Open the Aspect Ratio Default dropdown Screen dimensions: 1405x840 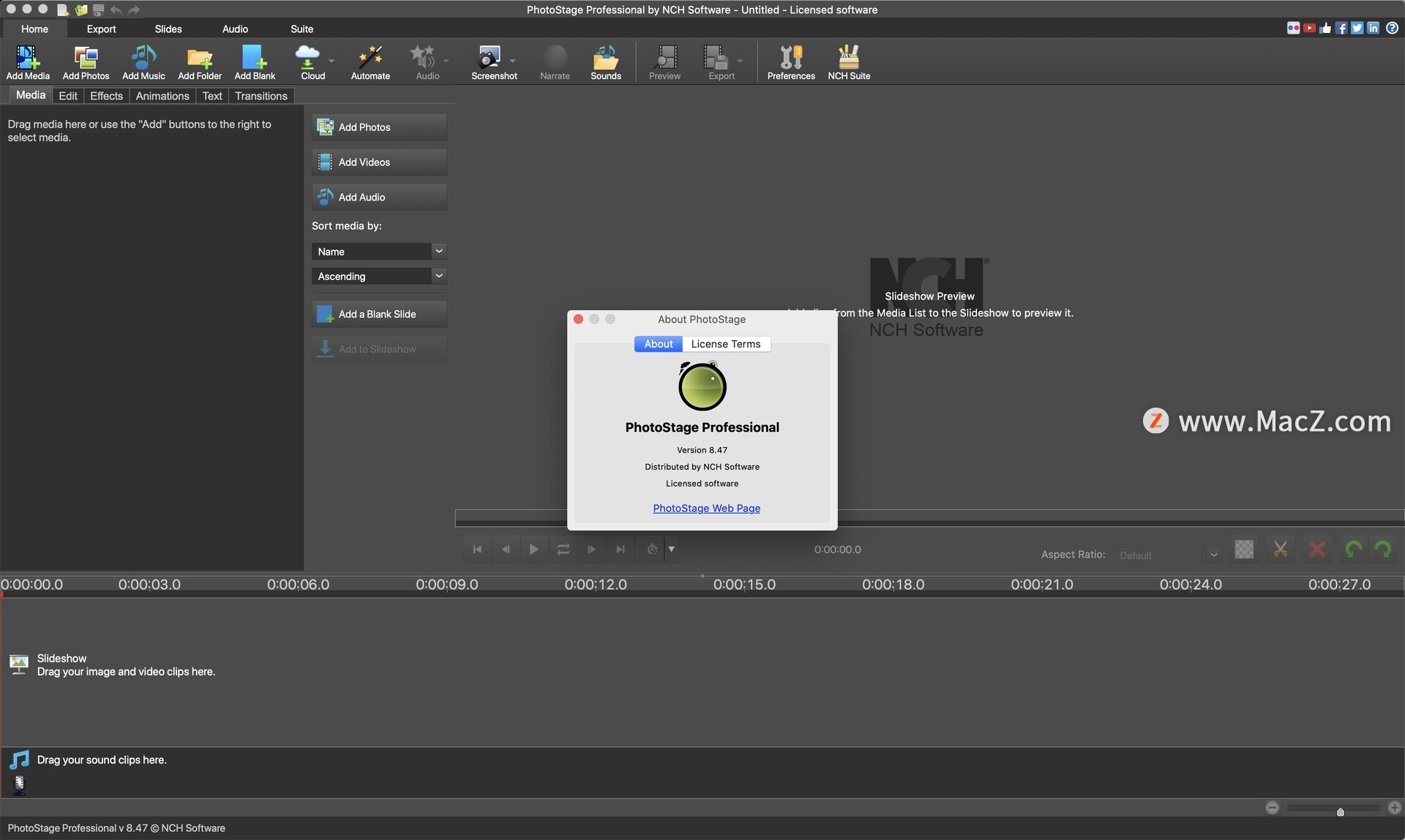click(1166, 555)
